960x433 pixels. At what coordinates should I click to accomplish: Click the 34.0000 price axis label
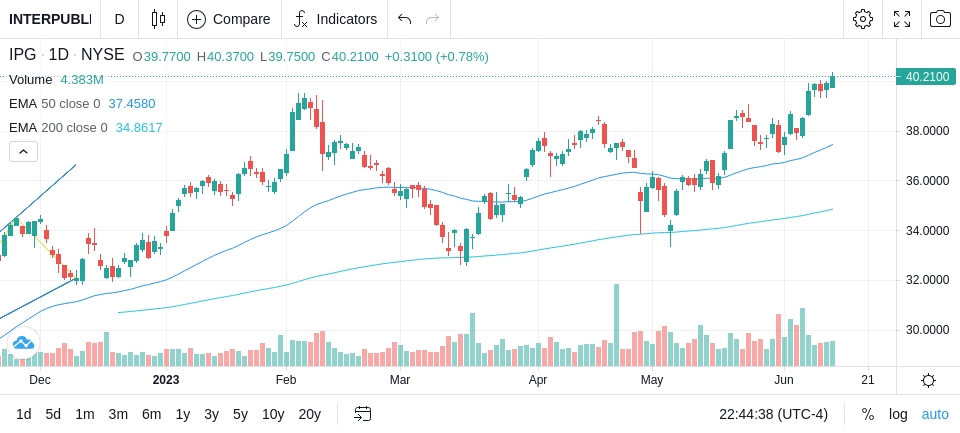[927, 231]
